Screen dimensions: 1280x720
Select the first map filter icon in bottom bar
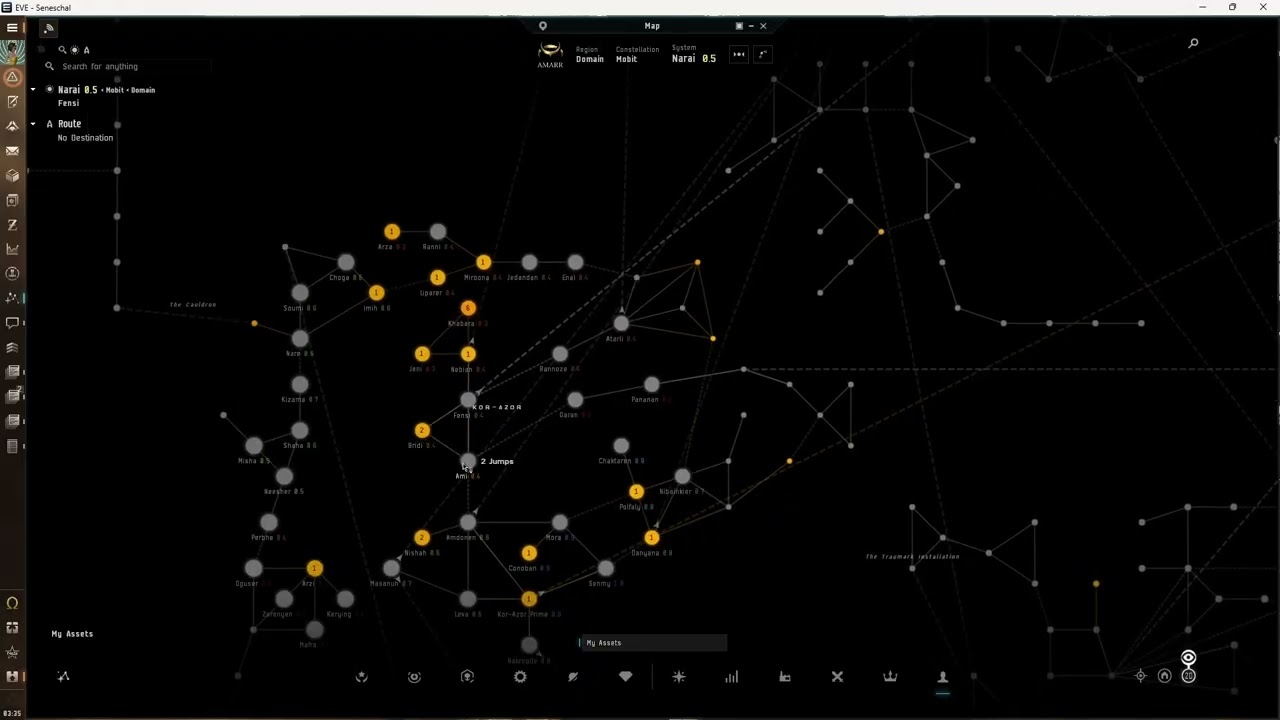tap(362, 677)
